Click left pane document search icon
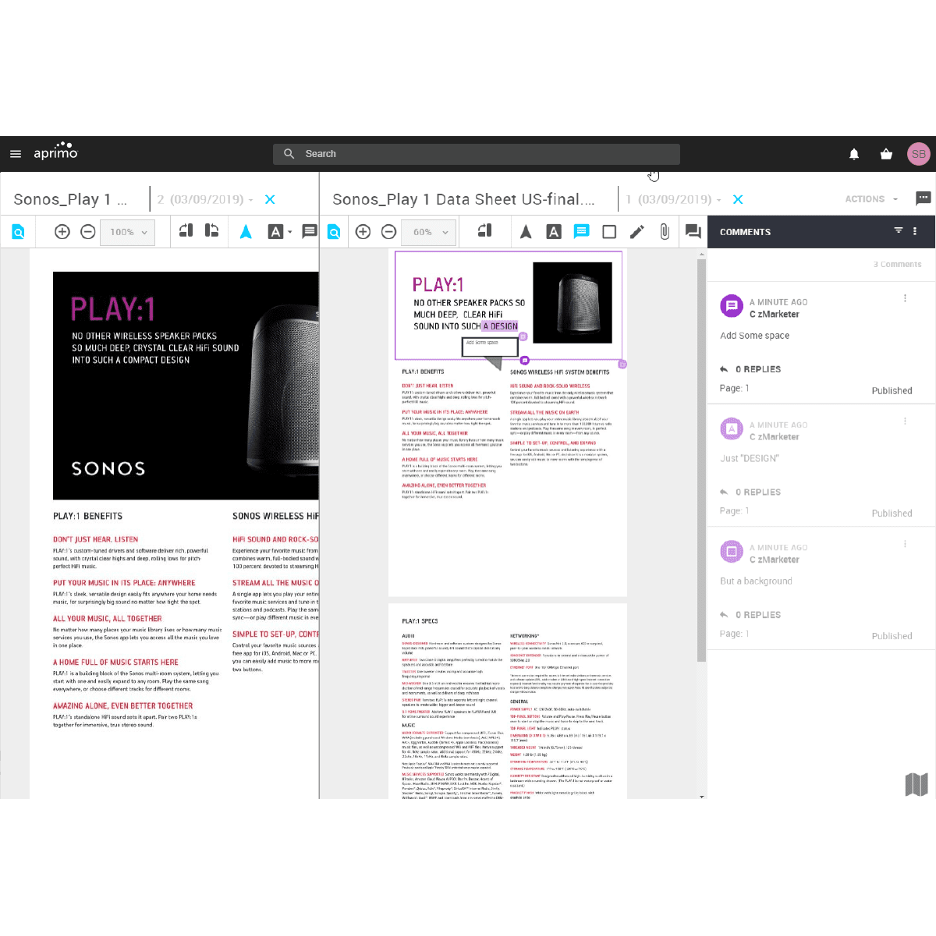The height and width of the screenshot is (936, 936). pyautogui.click(x=18, y=232)
